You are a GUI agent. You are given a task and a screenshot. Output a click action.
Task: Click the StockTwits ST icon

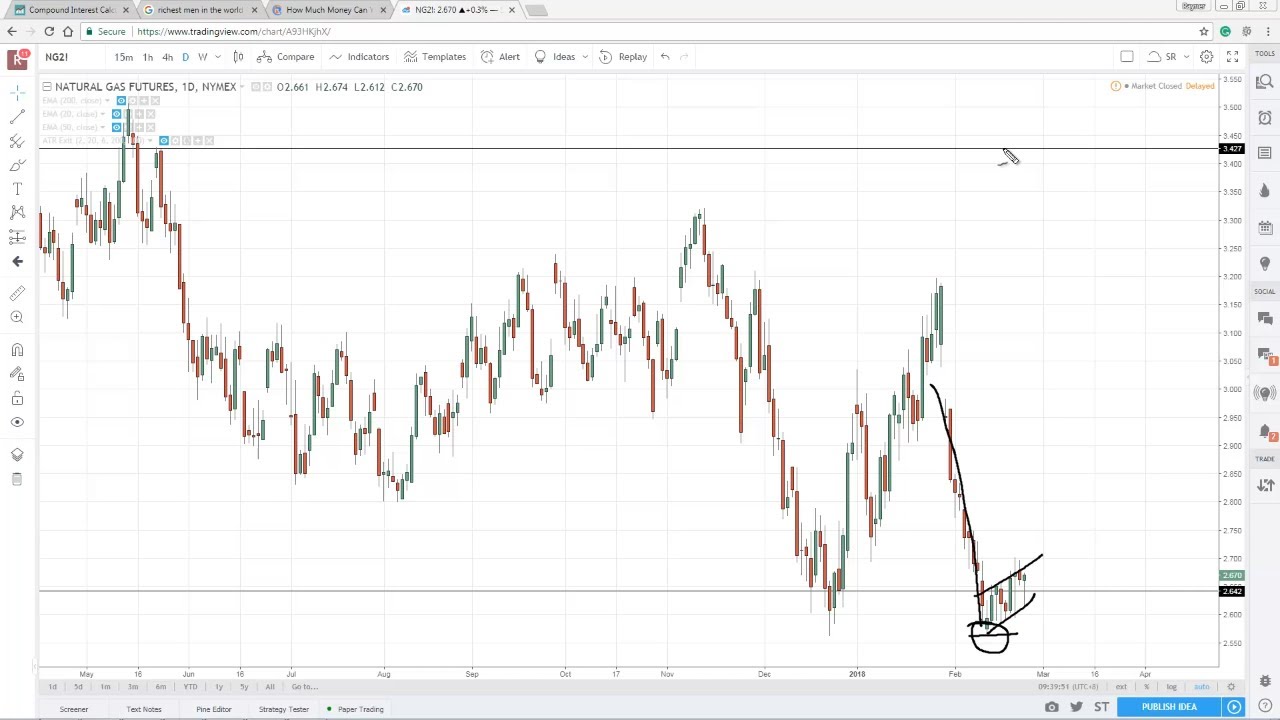pyautogui.click(x=1101, y=707)
